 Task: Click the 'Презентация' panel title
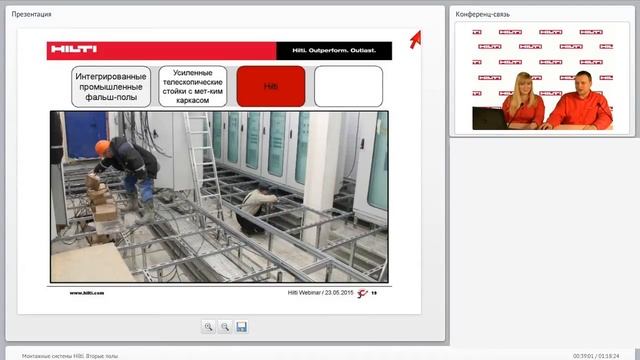(31, 14)
